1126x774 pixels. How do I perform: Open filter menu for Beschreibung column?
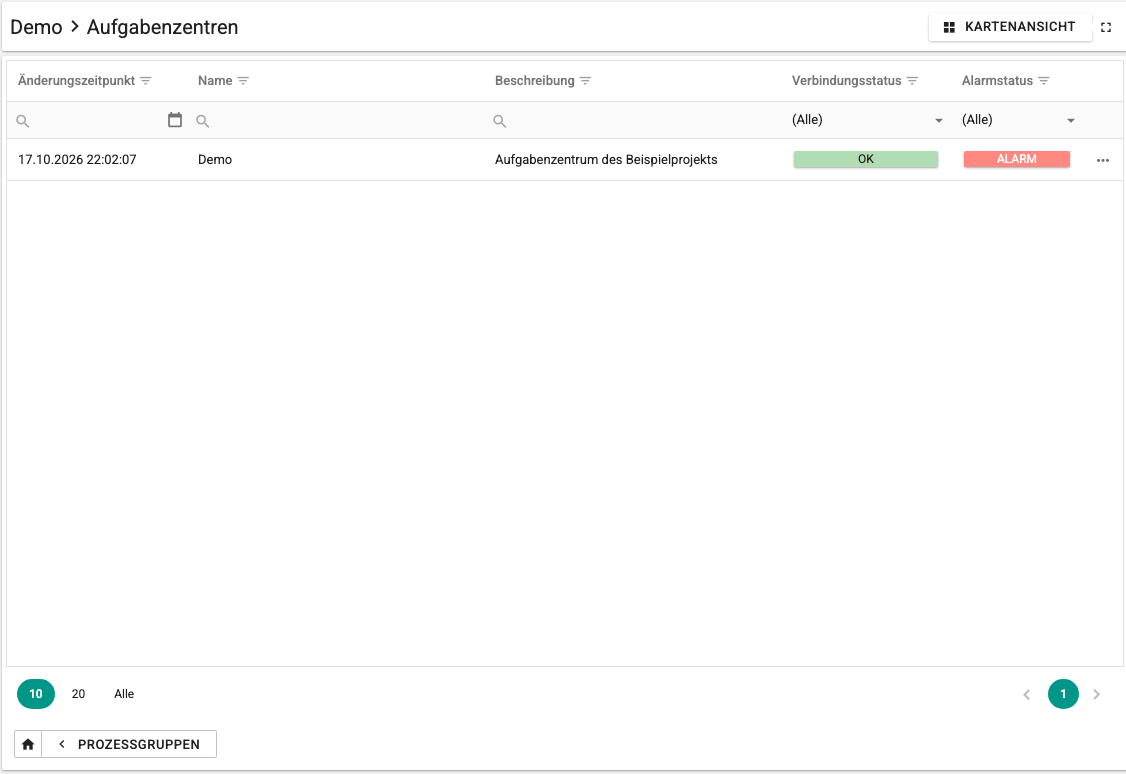pos(585,81)
